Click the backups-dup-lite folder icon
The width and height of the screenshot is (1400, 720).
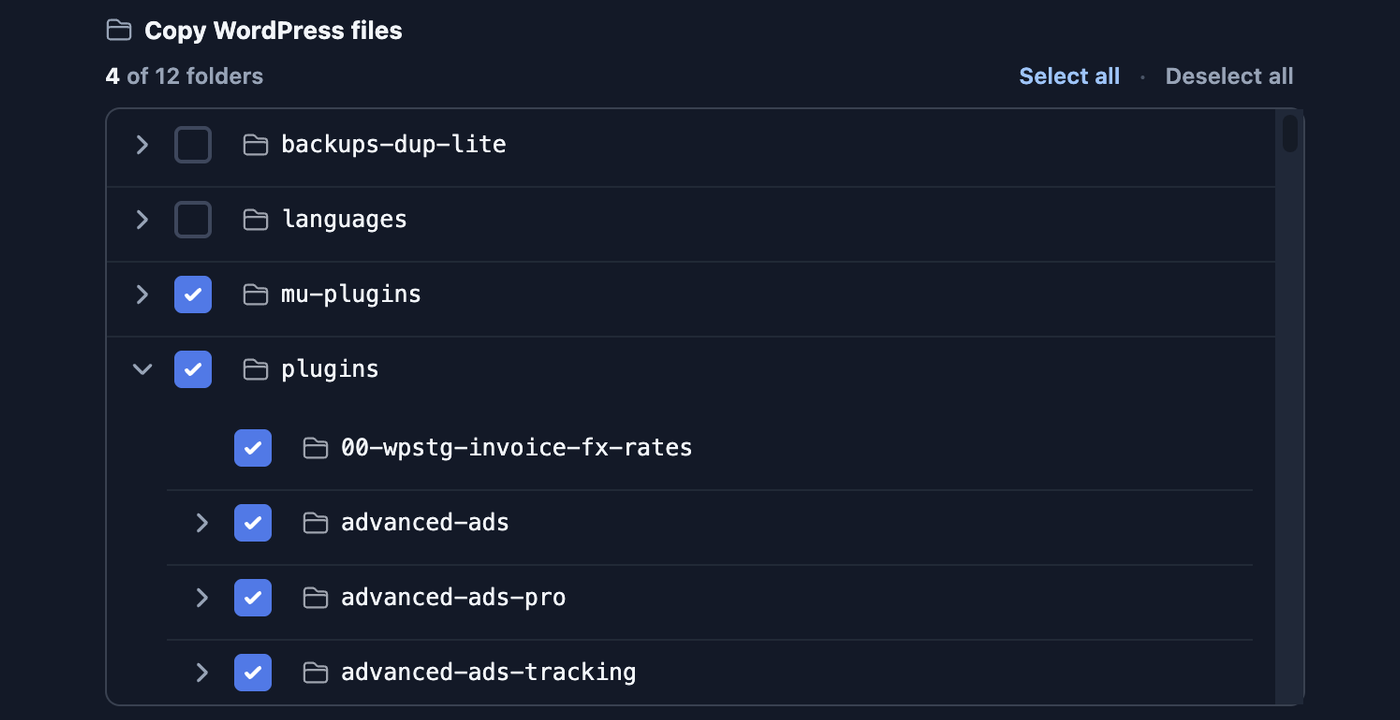coord(256,145)
